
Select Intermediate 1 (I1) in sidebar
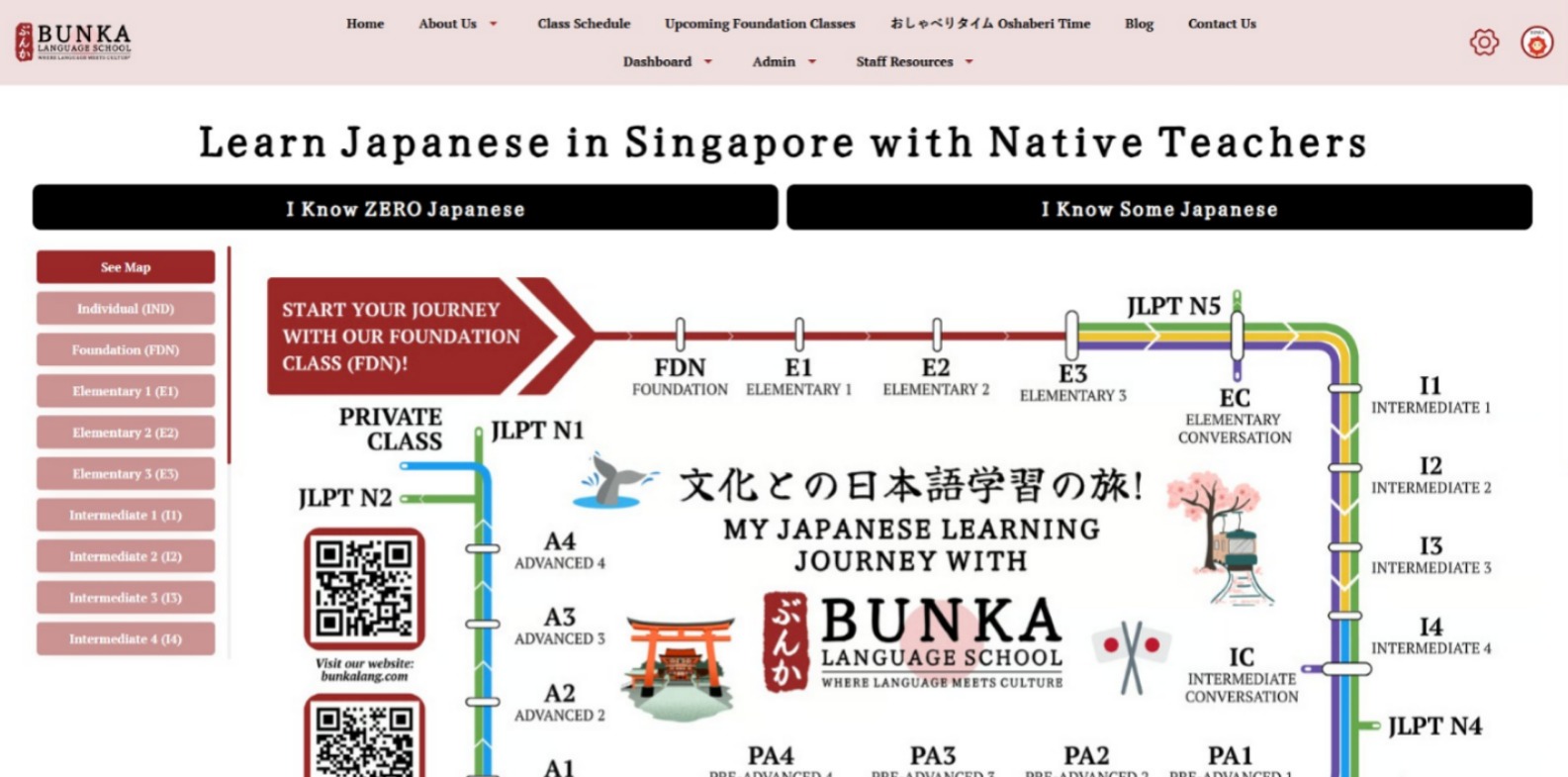point(126,516)
